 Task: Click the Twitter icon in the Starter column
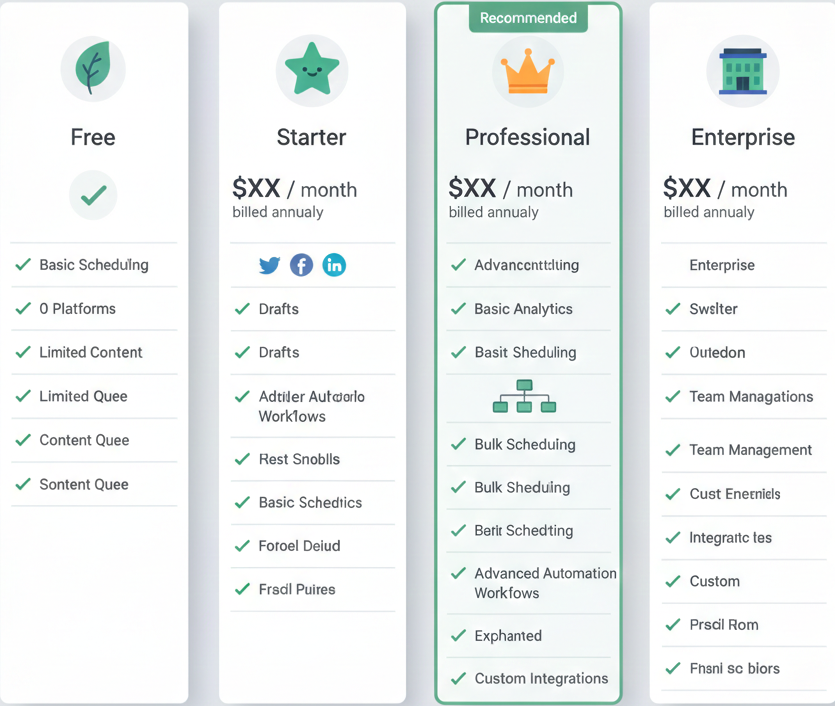tap(268, 265)
